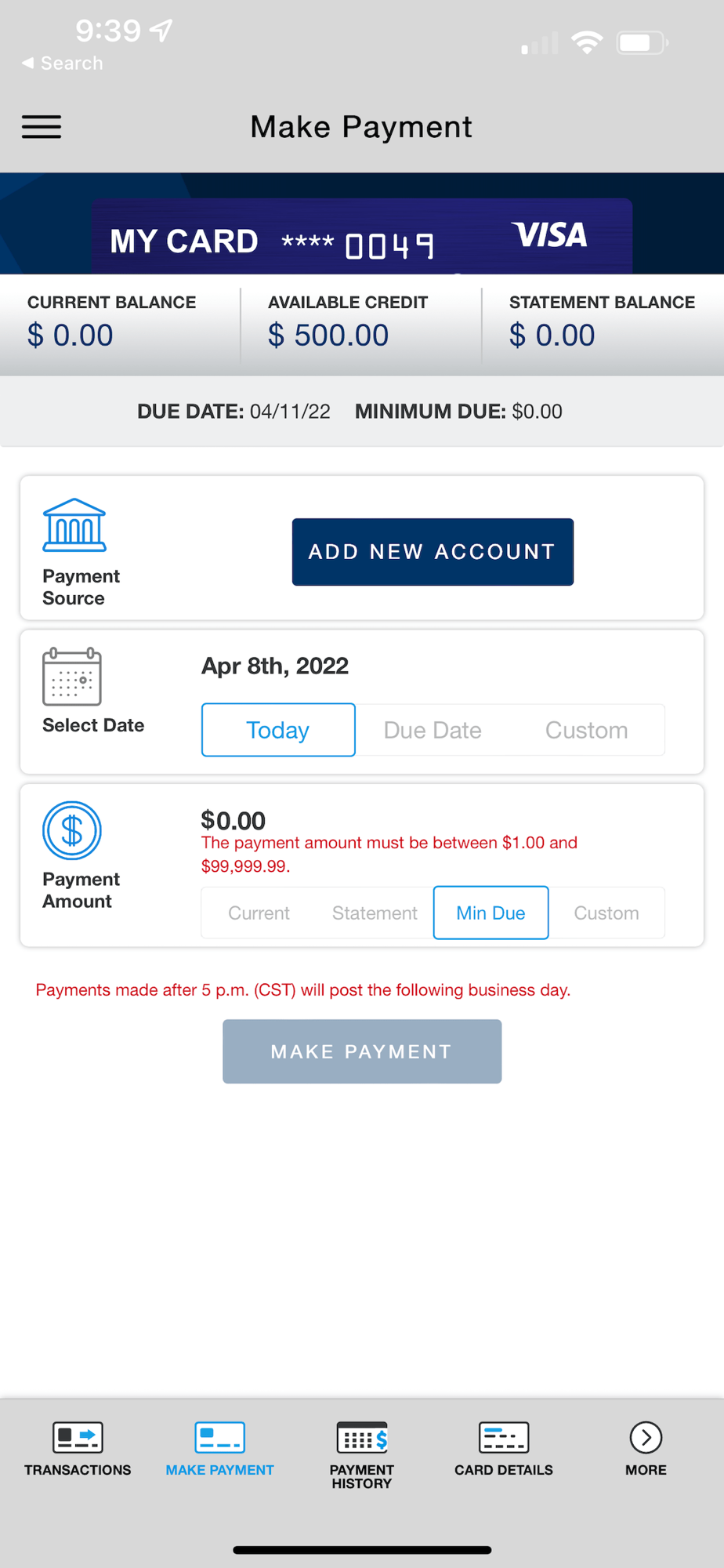The image size is (724, 1568).
Task: Open the hamburger menu icon
Action: [42, 127]
